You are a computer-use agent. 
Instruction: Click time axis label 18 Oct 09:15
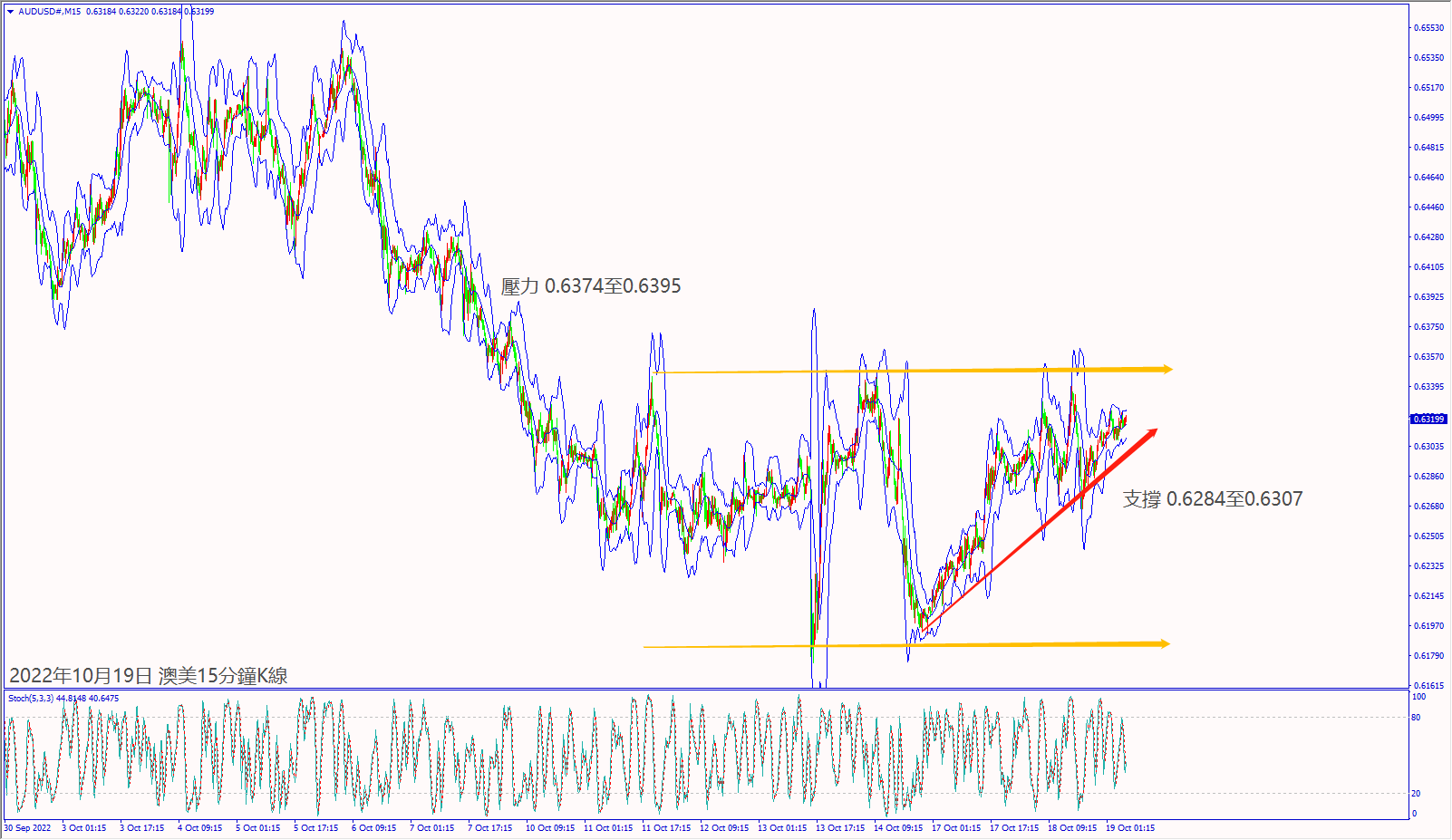[x=1072, y=828]
